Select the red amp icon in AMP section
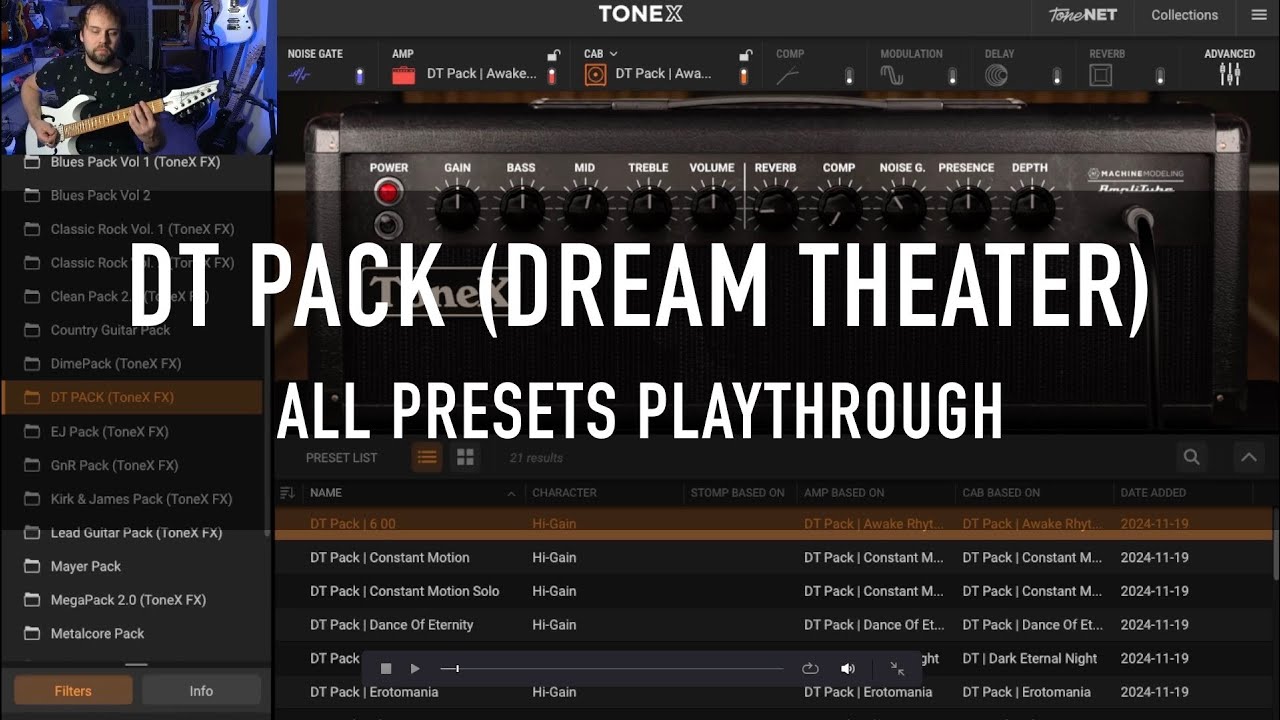 tap(403, 75)
